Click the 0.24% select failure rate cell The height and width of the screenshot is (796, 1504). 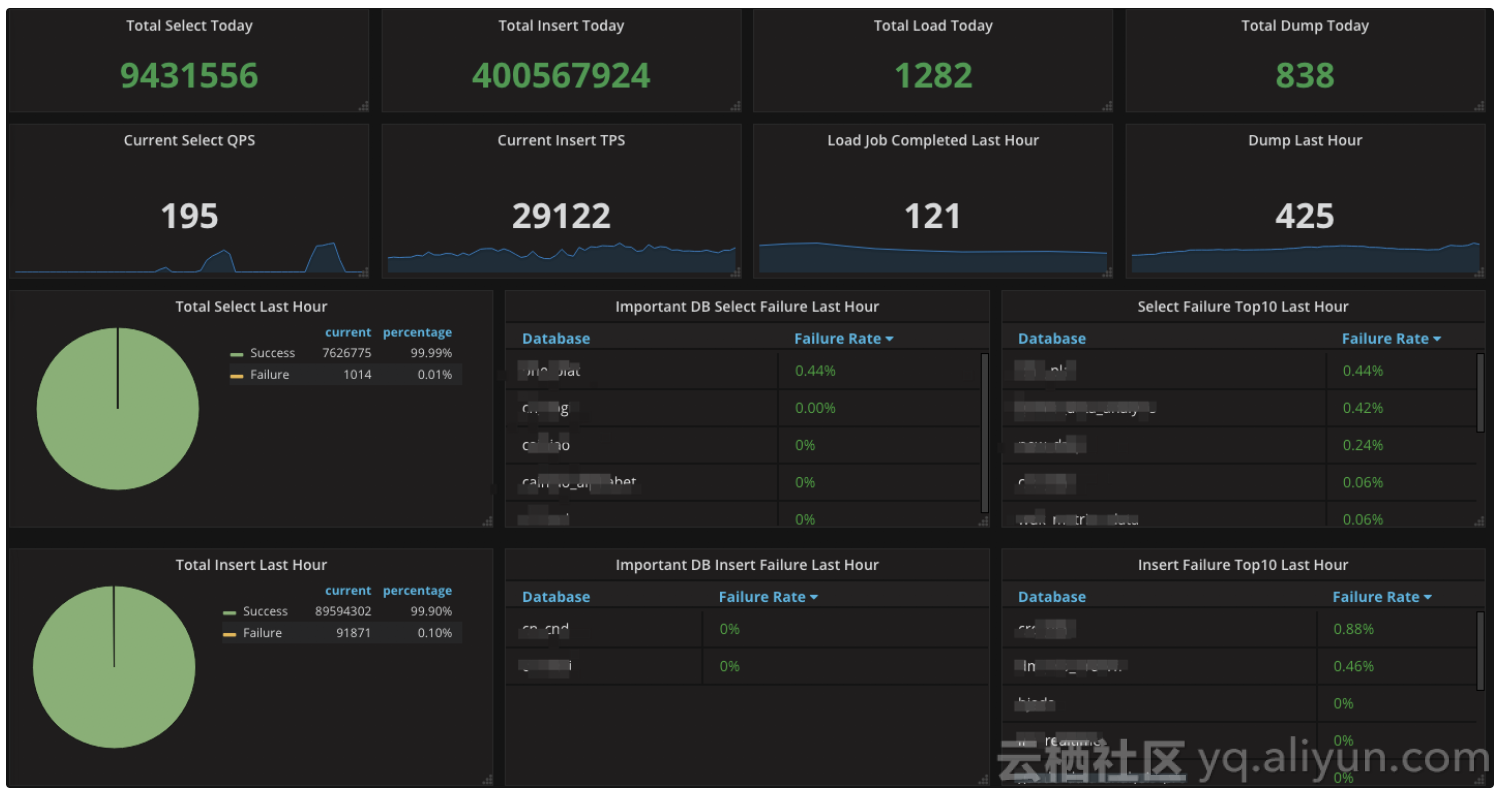tap(1363, 445)
